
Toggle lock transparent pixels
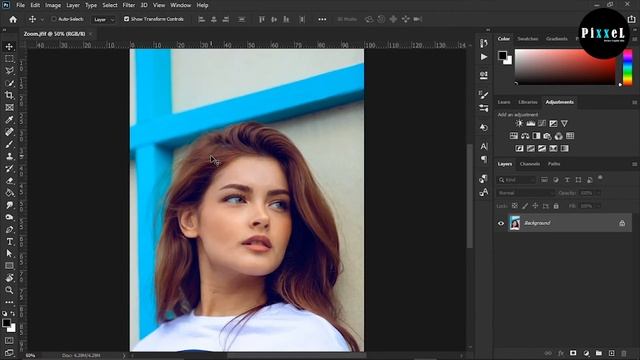click(x=515, y=206)
